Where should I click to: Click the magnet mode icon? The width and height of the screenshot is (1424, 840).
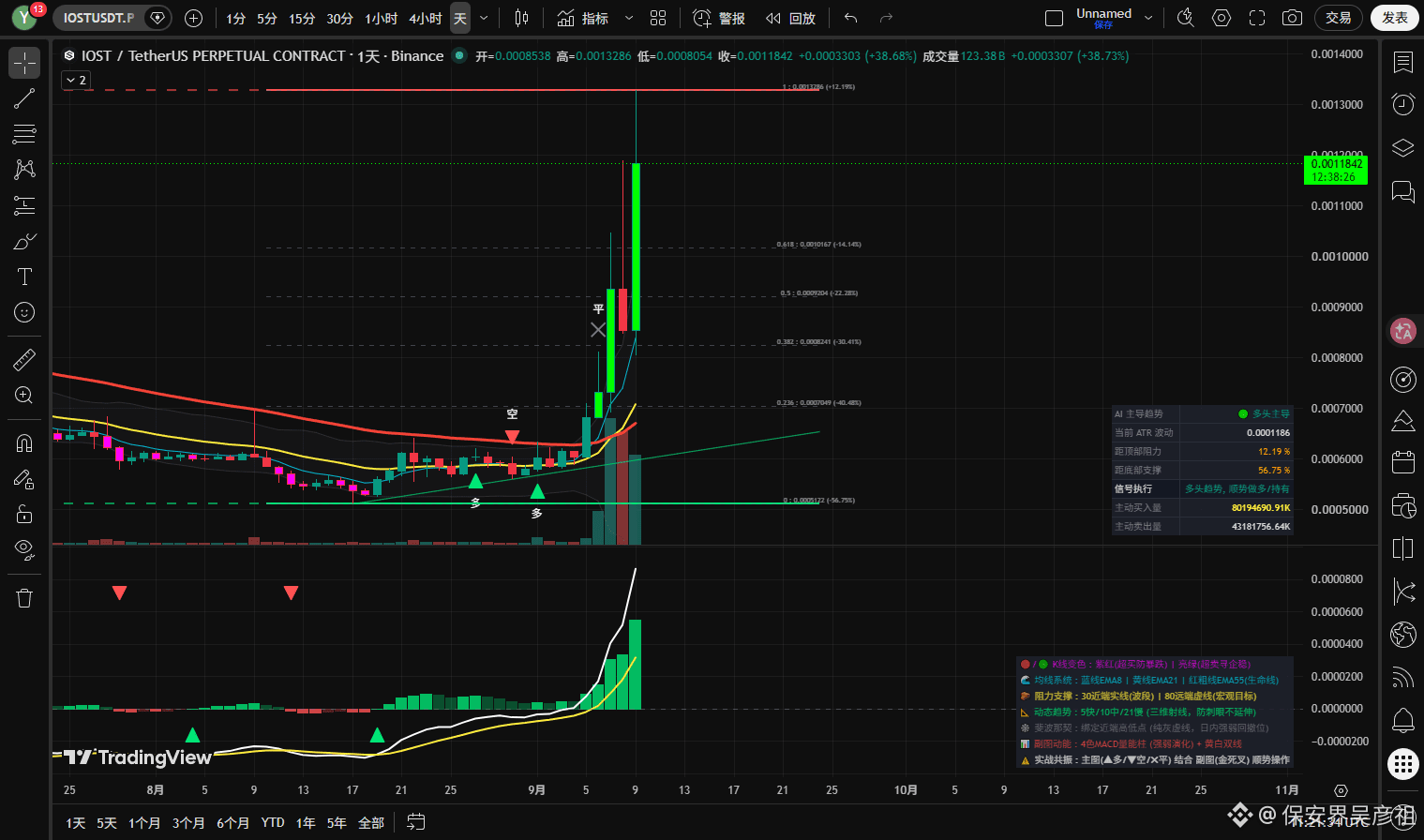click(24, 443)
